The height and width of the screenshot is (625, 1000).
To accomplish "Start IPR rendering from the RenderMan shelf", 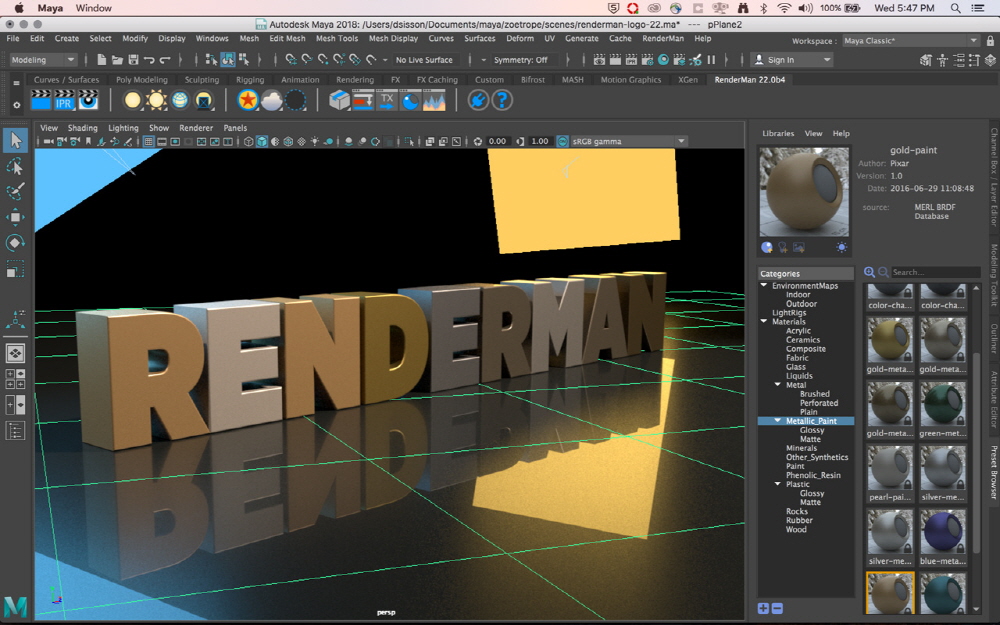I will click(65, 100).
